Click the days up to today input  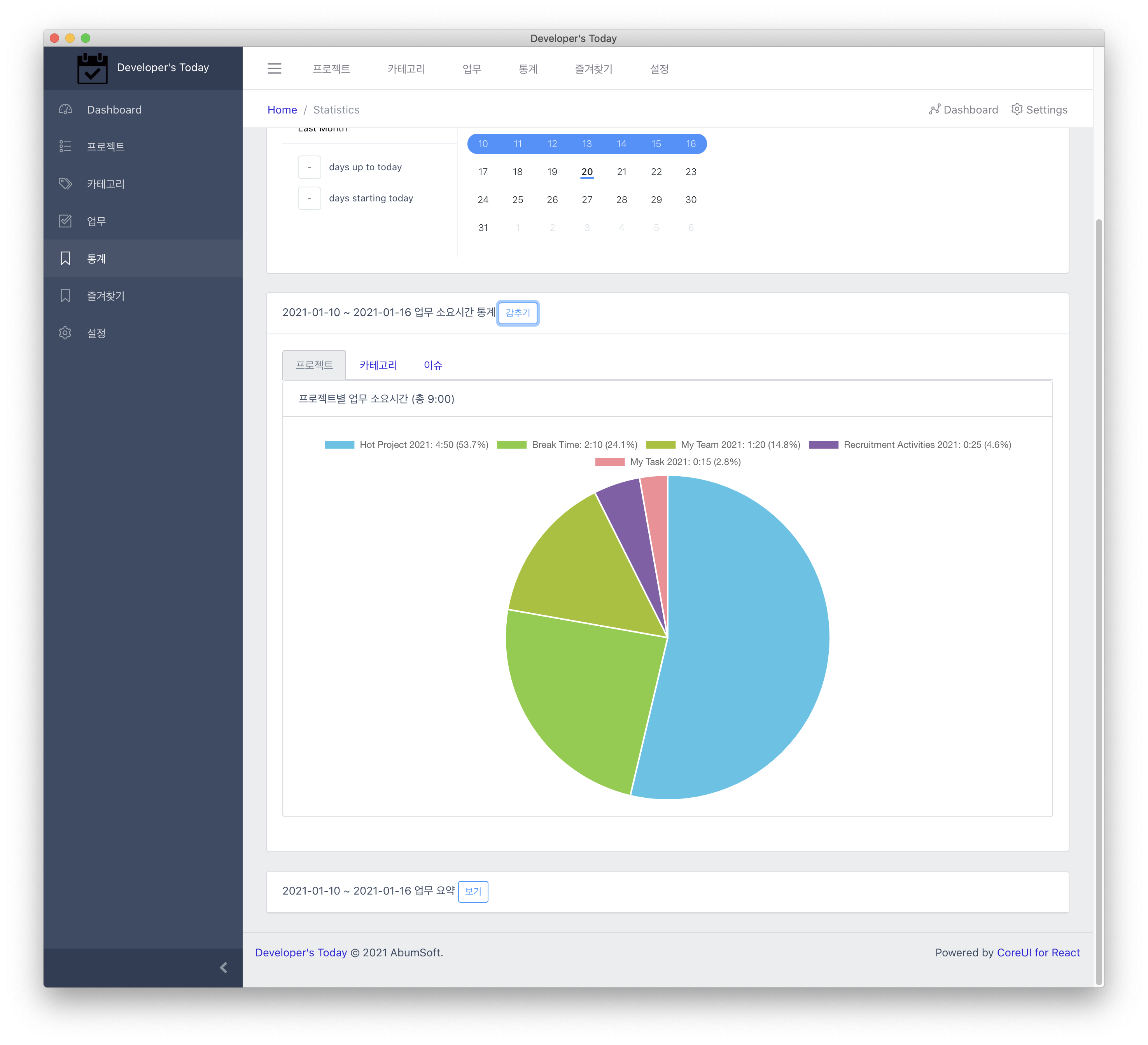pyautogui.click(x=309, y=167)
